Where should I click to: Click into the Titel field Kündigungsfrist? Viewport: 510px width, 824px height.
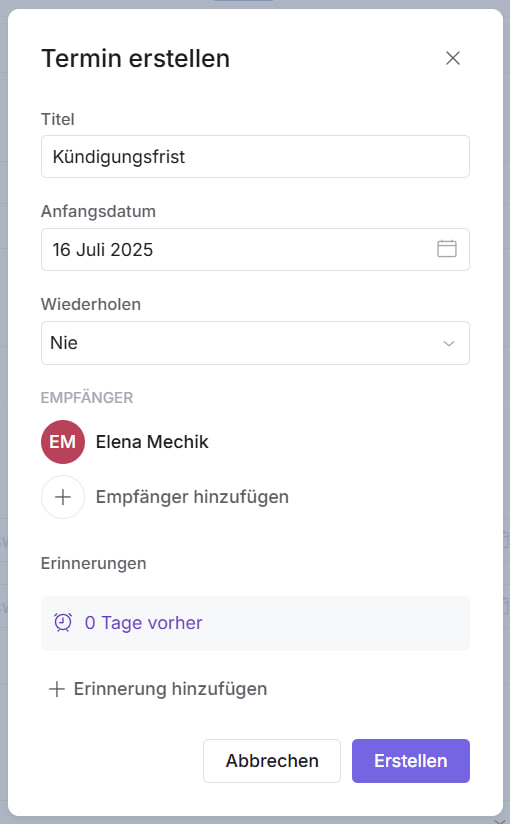pos(256,157)
